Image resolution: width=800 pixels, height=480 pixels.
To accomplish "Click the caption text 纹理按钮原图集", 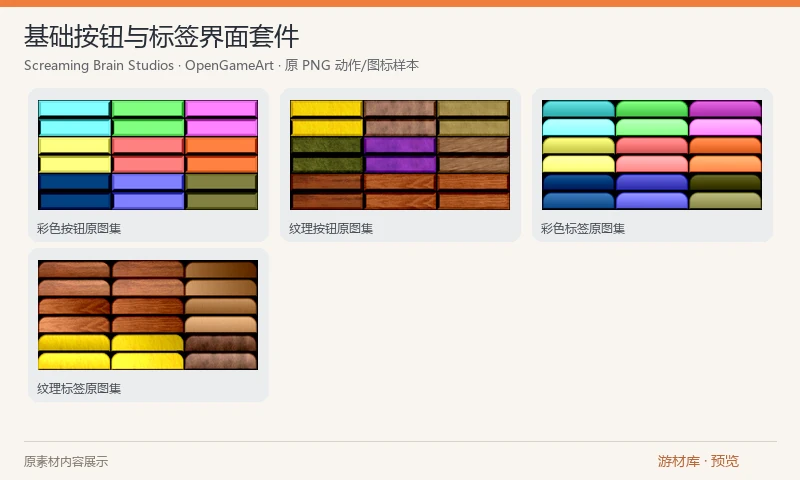I will (x=331, y=229).
